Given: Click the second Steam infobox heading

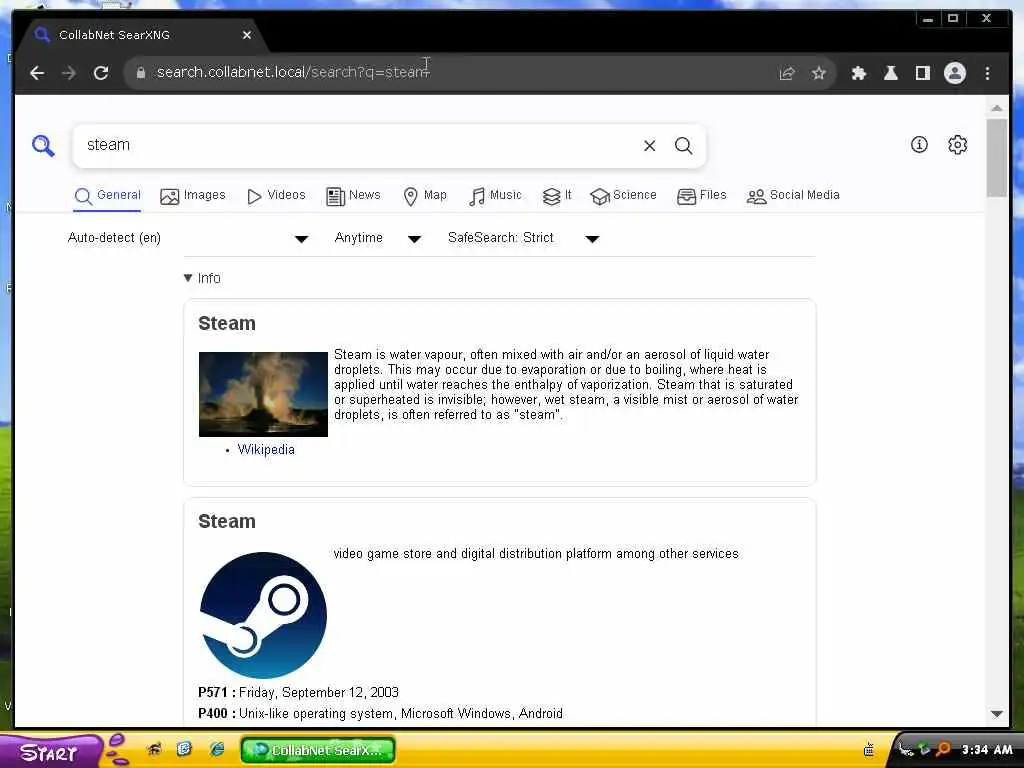Looking at the screenshot, I should tap(227, 522).
